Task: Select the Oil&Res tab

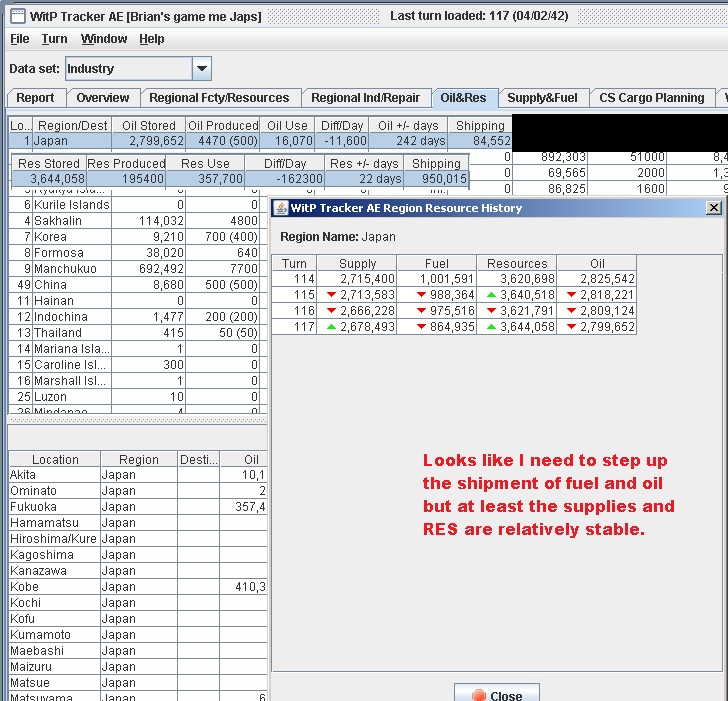Action: coord(463,98)
